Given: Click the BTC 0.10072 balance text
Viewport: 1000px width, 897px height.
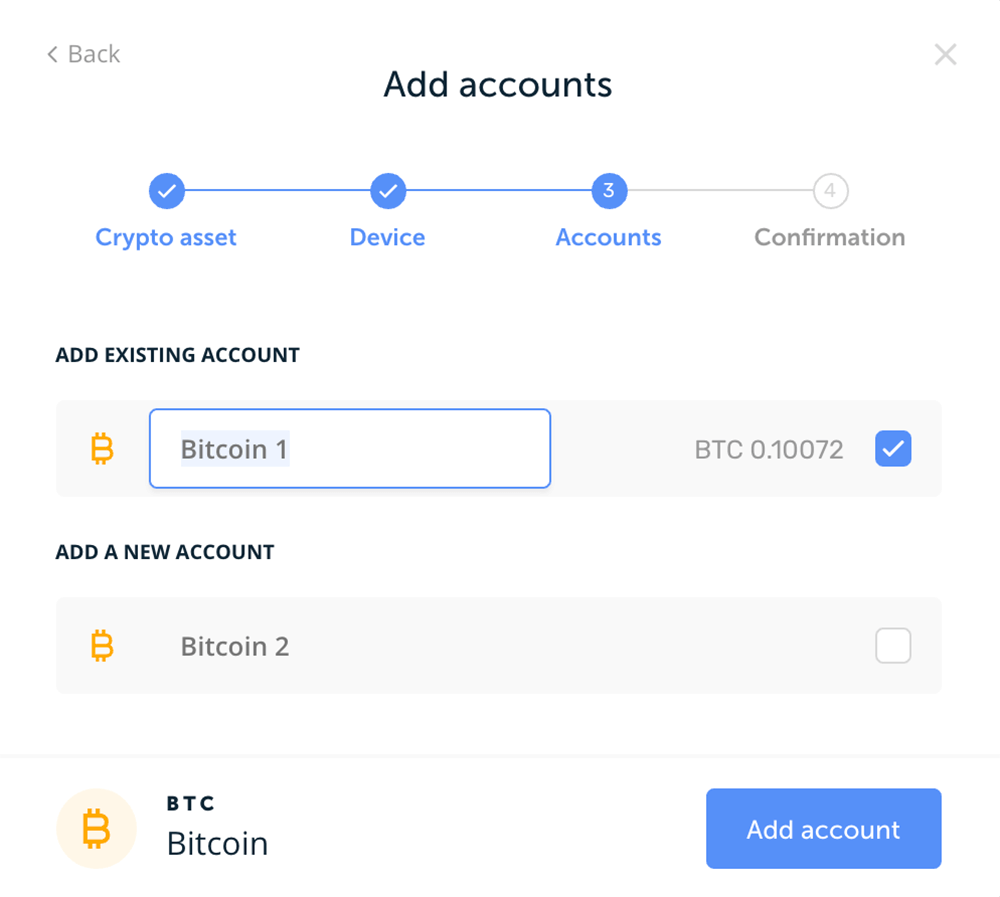Looking at the screenshot, I should (x=769, y=449).
